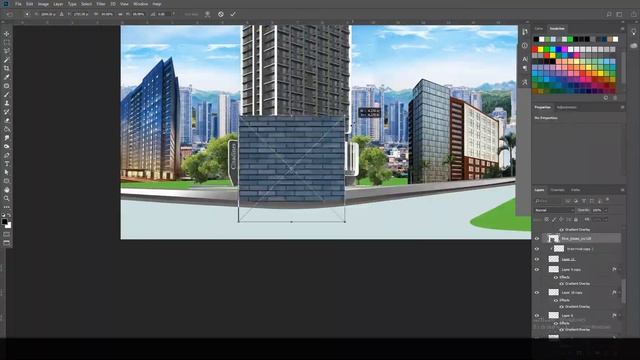
Task: Select the Hand tool
Action: click(7, 190)
